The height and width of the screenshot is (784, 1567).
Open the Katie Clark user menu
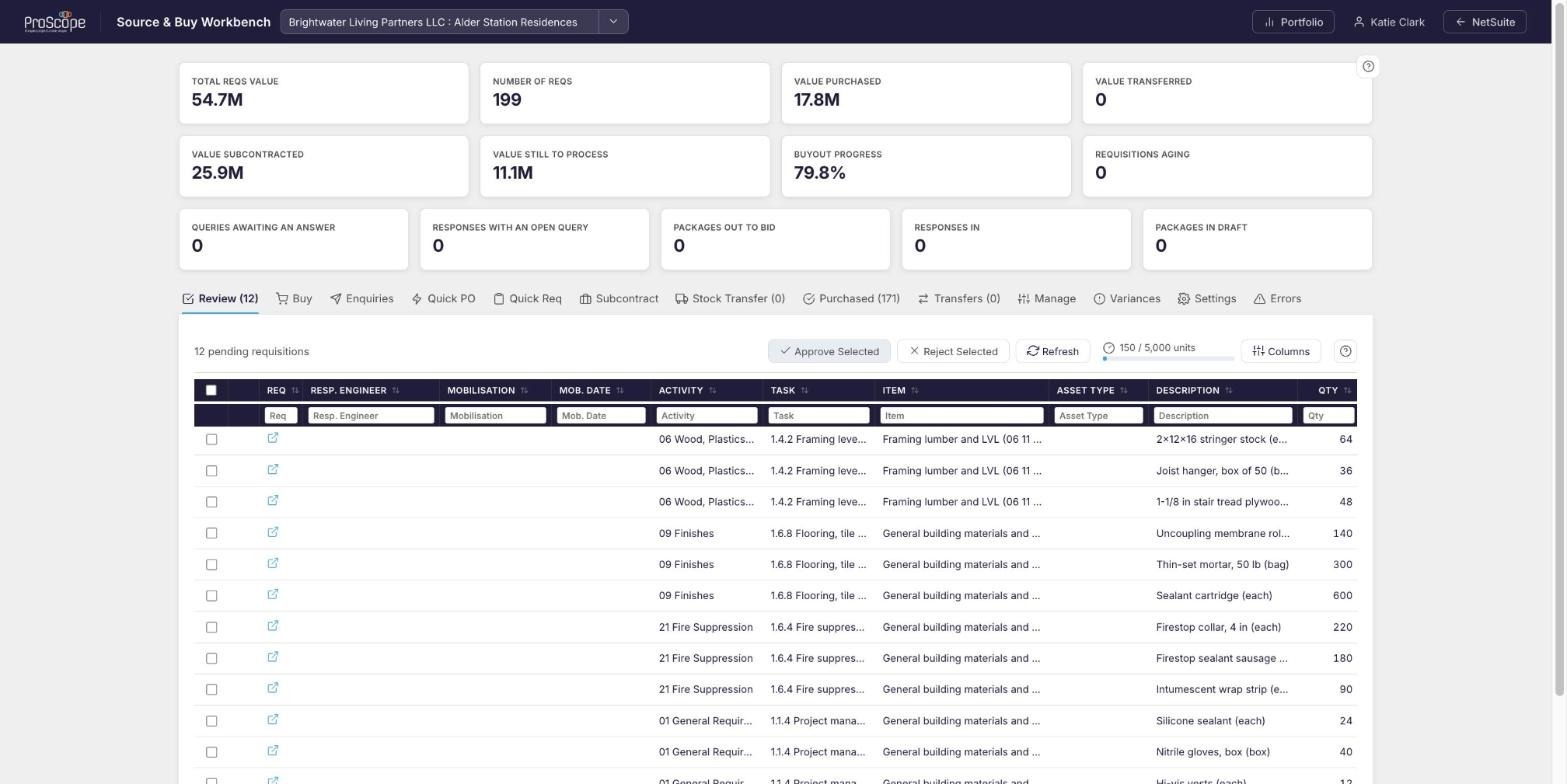pos(1389,22)
